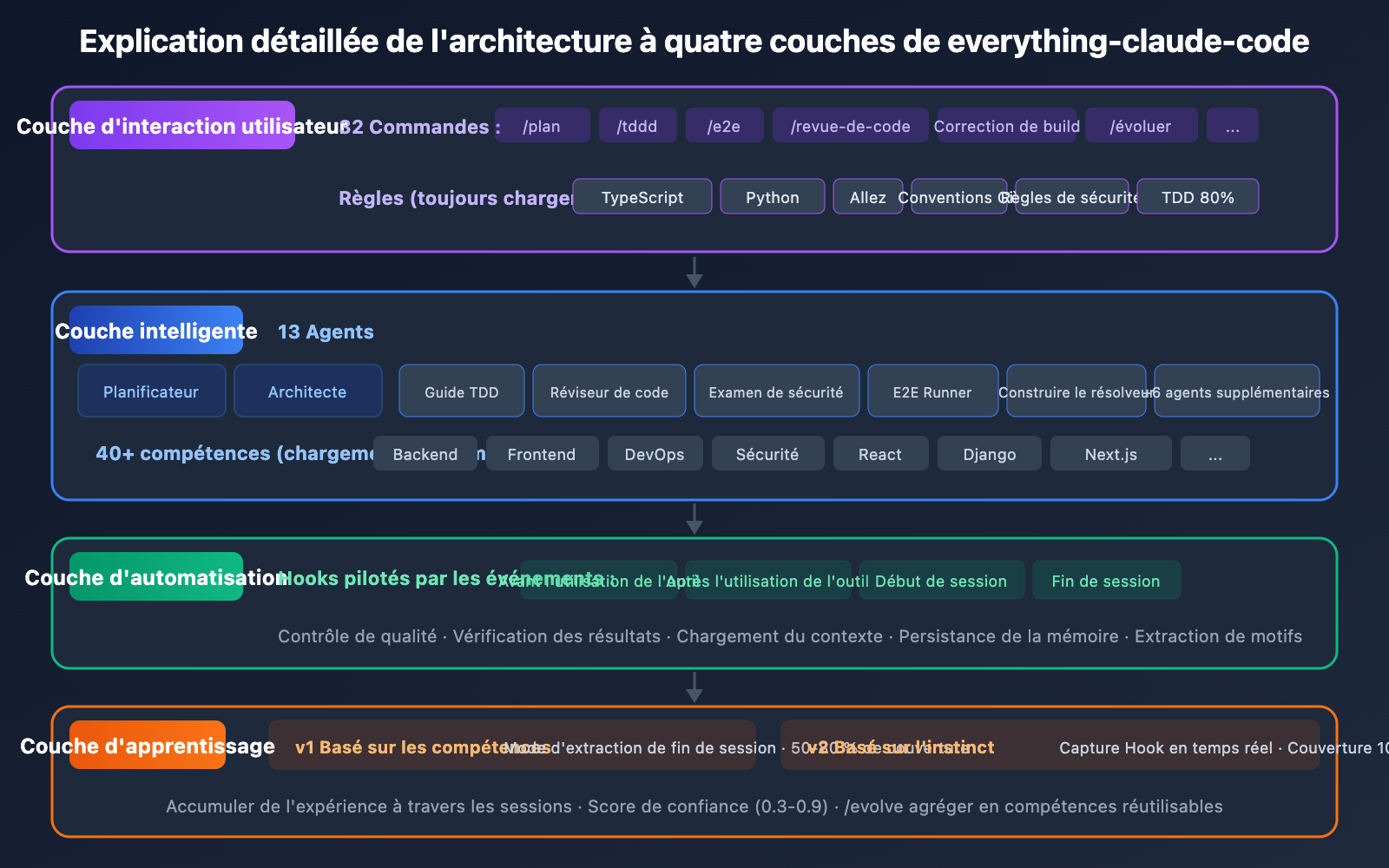Open the /e2e command
Viewport: 1389px width, 868px height.
click(724, 125)
